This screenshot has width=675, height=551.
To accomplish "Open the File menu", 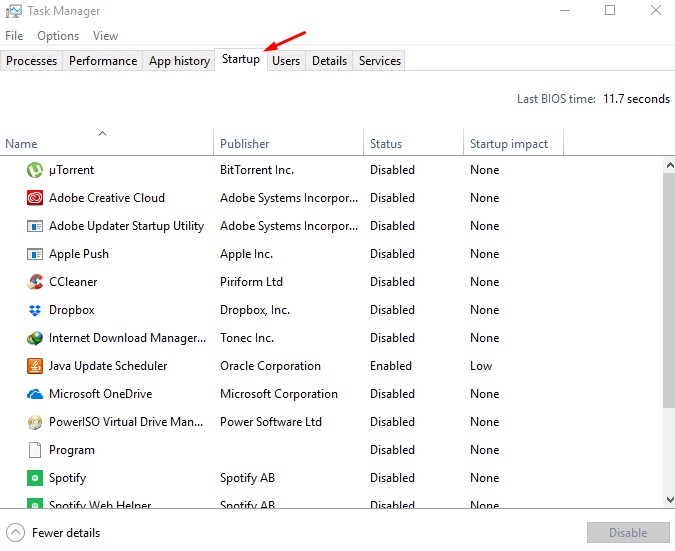I will pos(14,36).
